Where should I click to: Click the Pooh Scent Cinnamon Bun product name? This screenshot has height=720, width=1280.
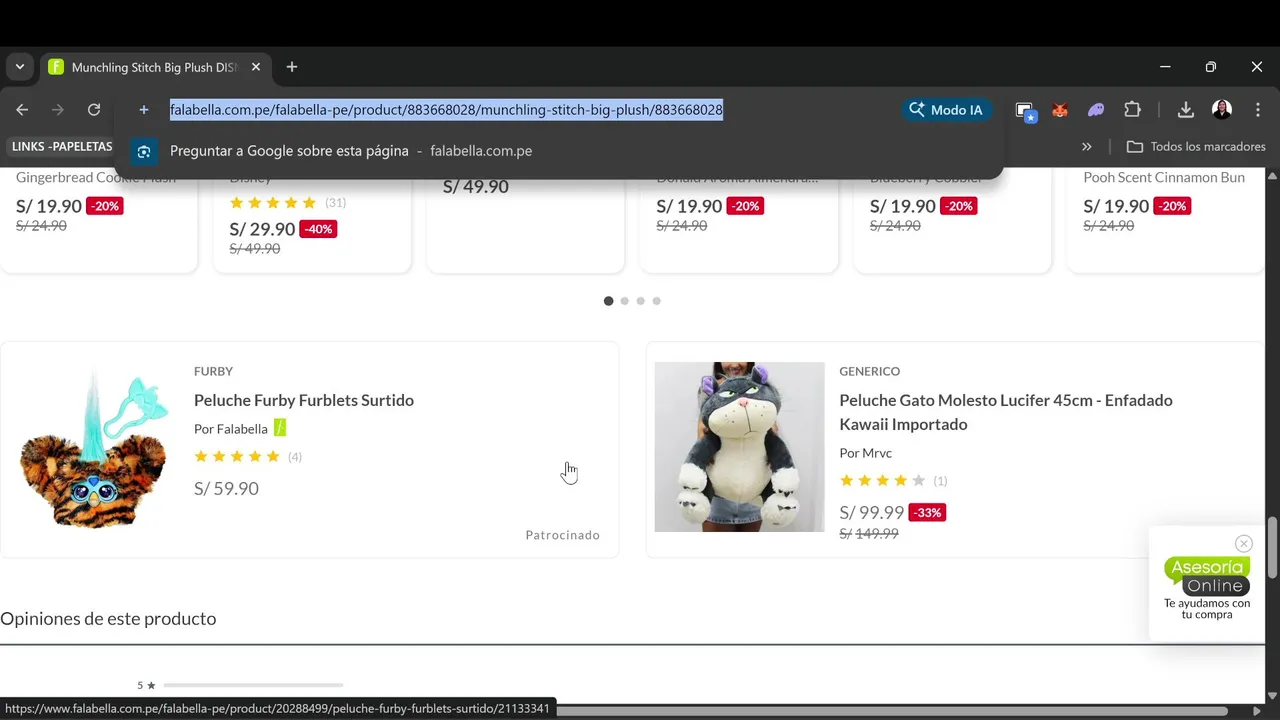(1164, 178)
